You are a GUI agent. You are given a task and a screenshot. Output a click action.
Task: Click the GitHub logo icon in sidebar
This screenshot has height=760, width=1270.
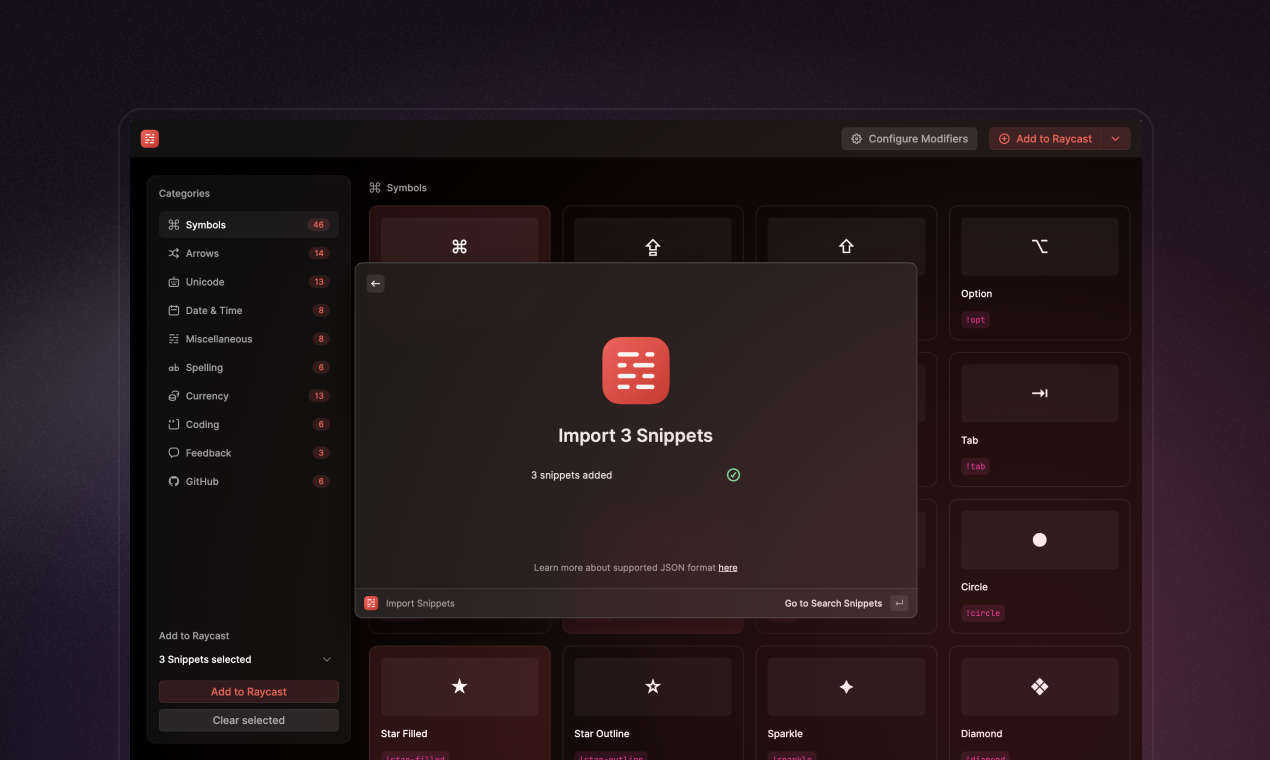[174, 482]
